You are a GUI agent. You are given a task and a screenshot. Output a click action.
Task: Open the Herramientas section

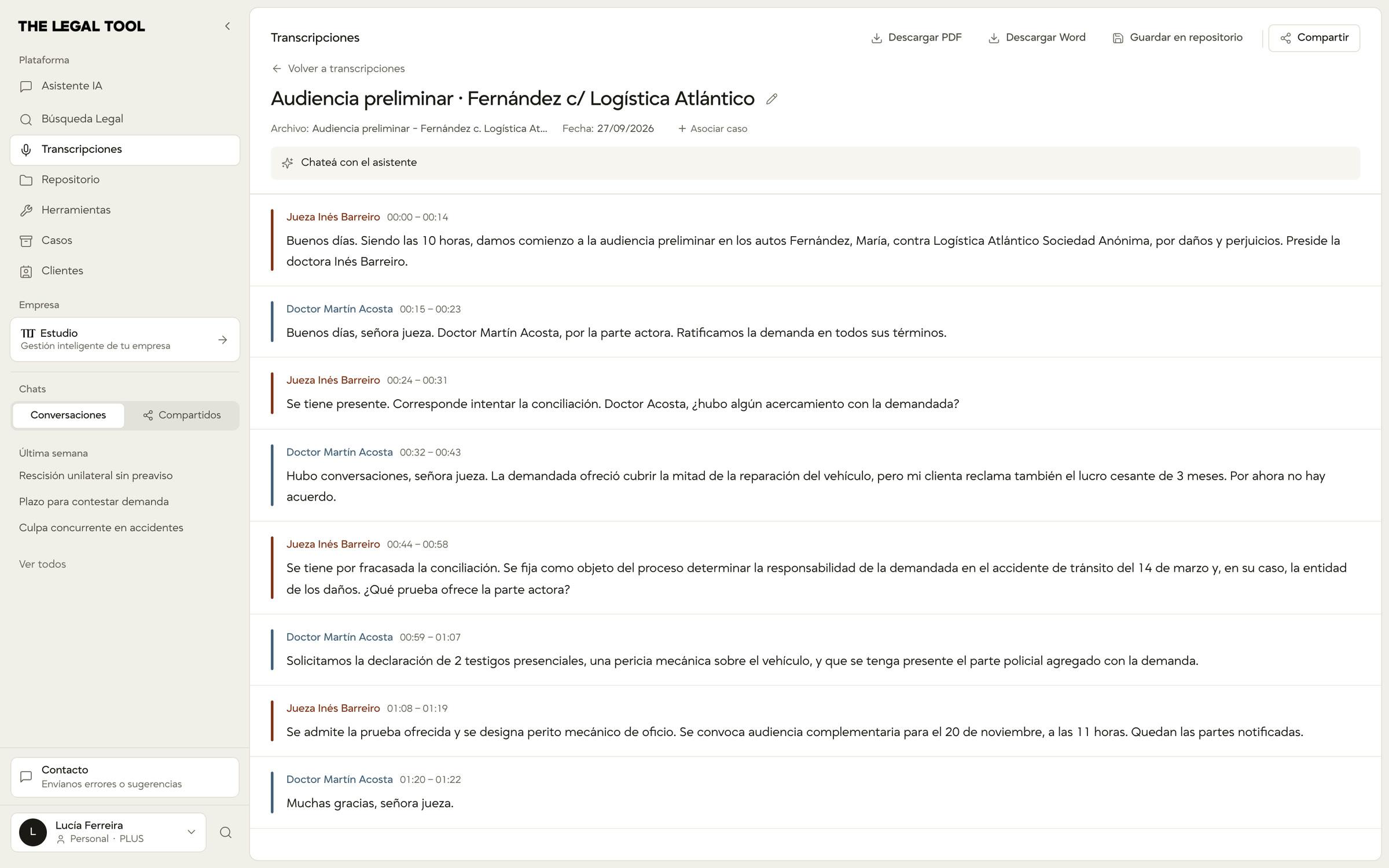click(x=124, y=211)
